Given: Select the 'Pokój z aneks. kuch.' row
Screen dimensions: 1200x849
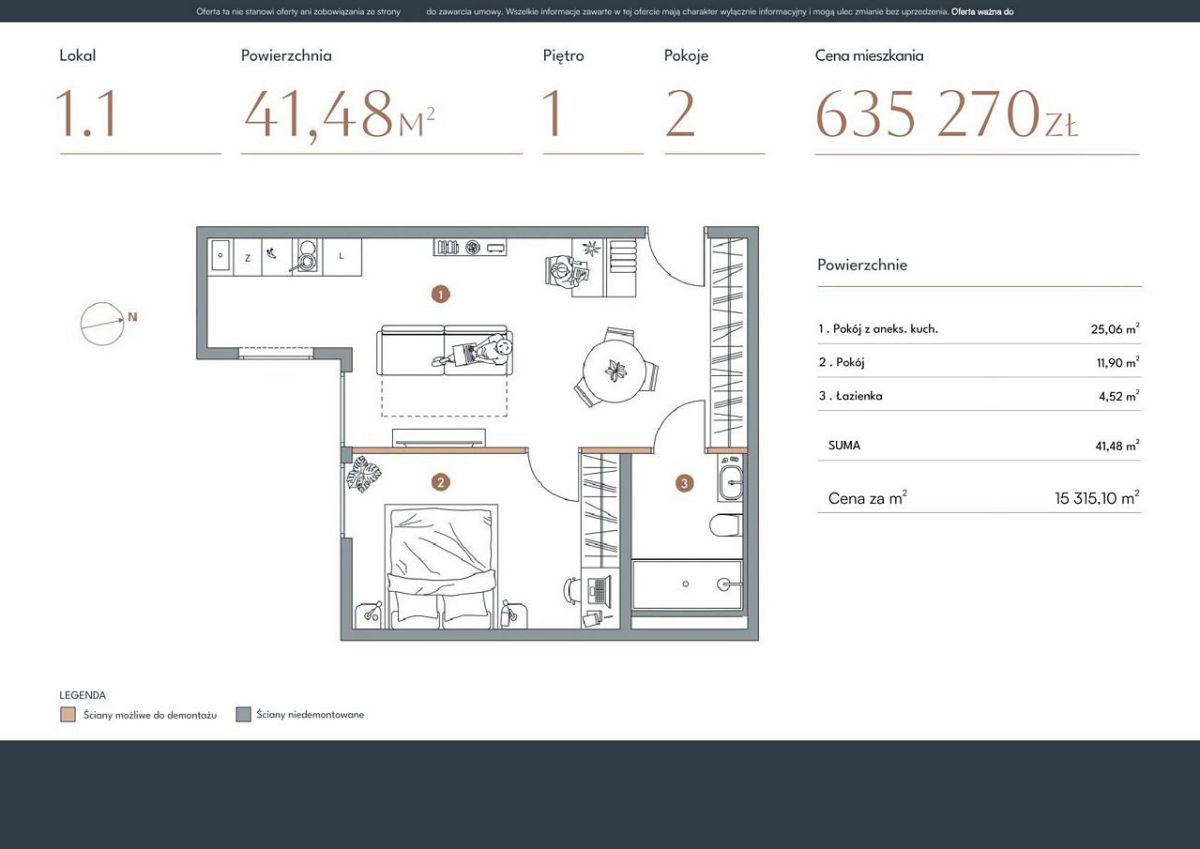Looking at the screenshot, I should click(x=978, y=328).
